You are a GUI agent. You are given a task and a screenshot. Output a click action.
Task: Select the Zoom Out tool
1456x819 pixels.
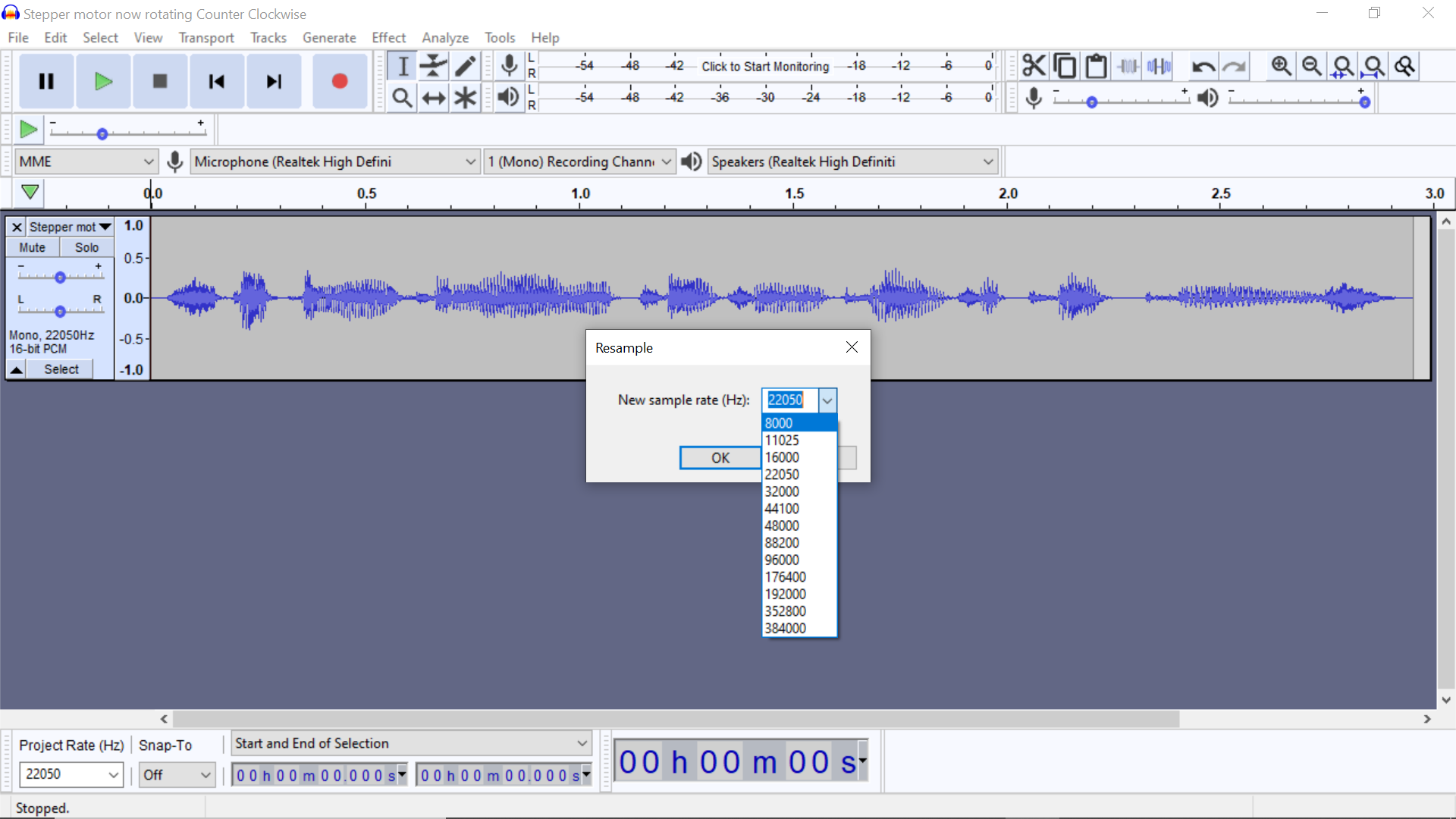(x=1311, y=65)
